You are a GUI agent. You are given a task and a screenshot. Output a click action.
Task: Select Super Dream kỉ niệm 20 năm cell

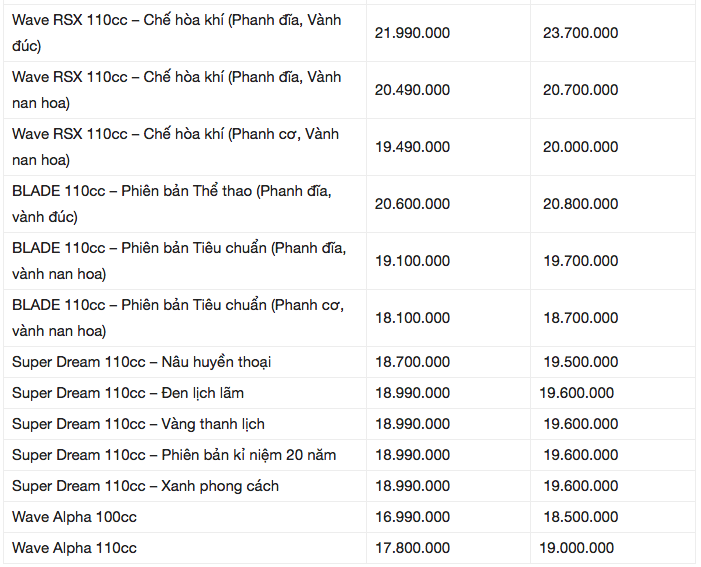click(x=174, y=455)
